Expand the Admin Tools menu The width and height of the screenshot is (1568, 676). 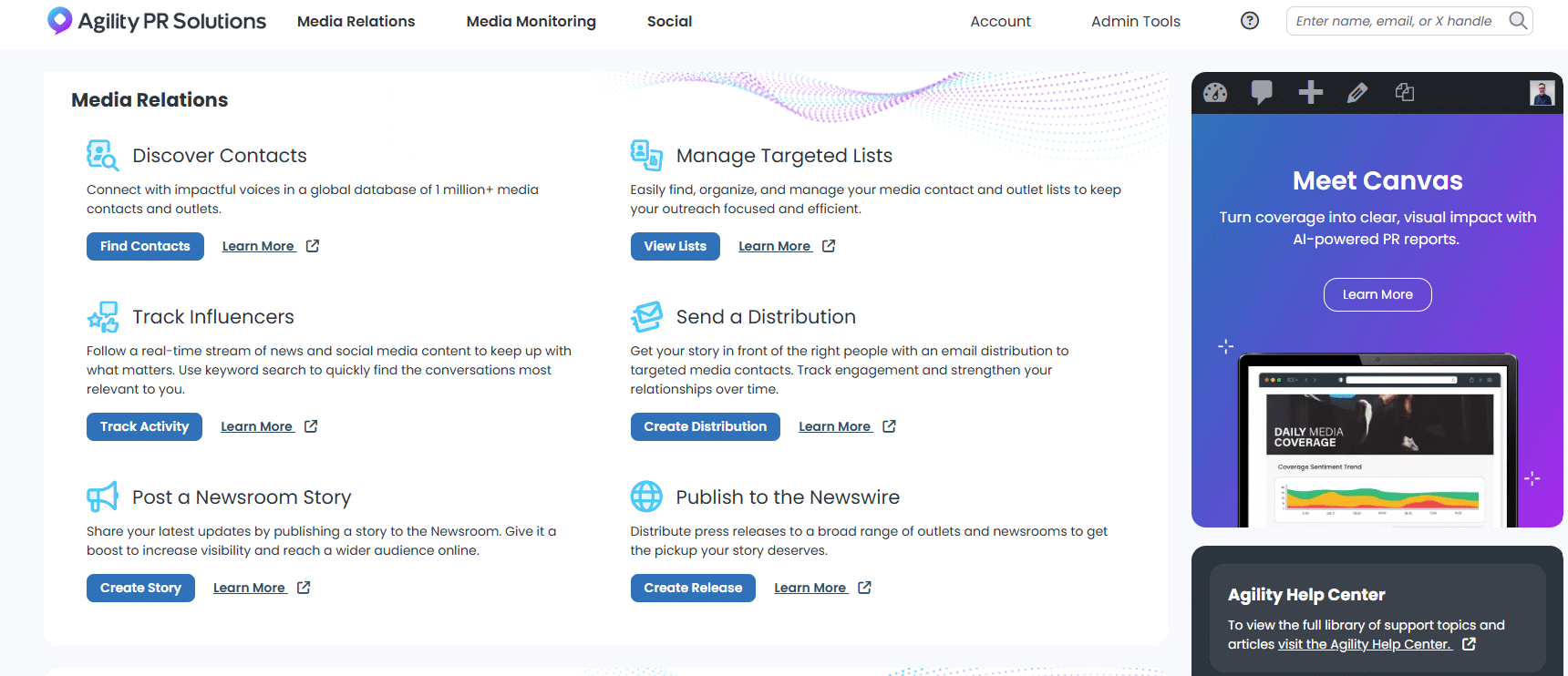(1135, 21)
